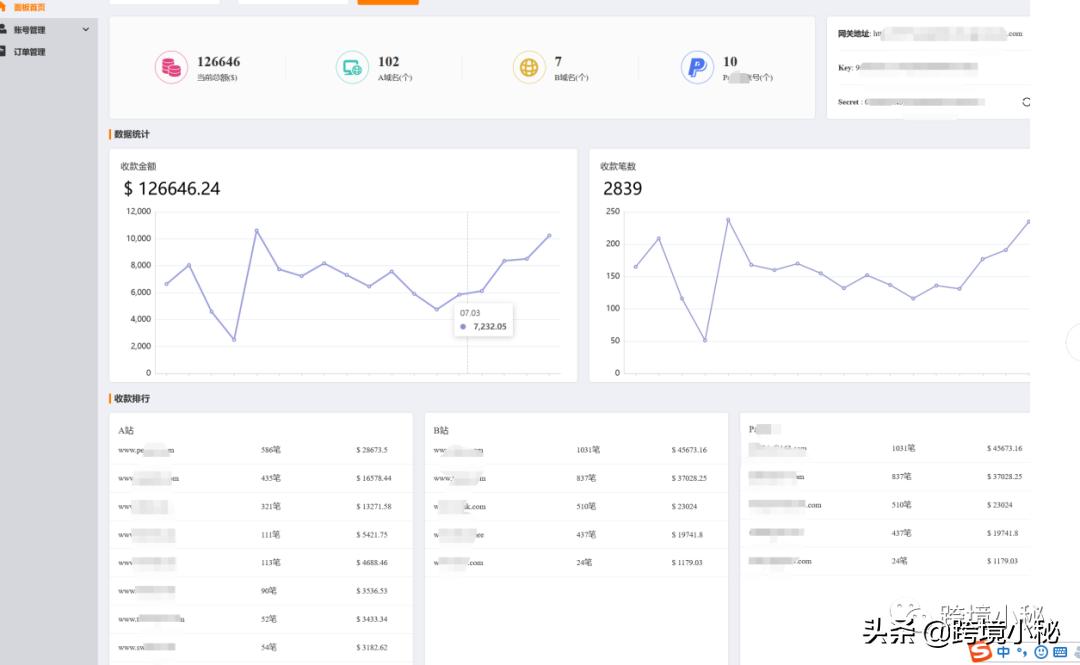Toggle the emoji picker in input toolbar
The width and height of the screenshot is (1080, 665).
pos(1040,652)
